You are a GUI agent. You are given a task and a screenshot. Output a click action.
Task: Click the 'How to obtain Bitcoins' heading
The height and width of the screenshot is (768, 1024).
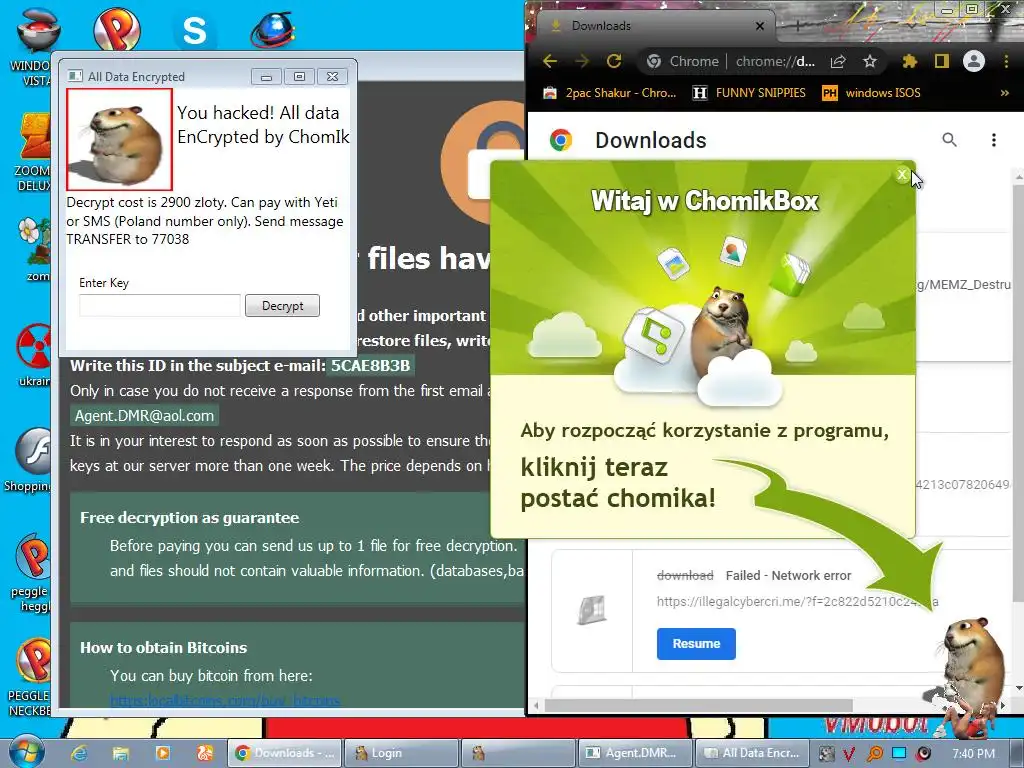click(x=163, y=648)
